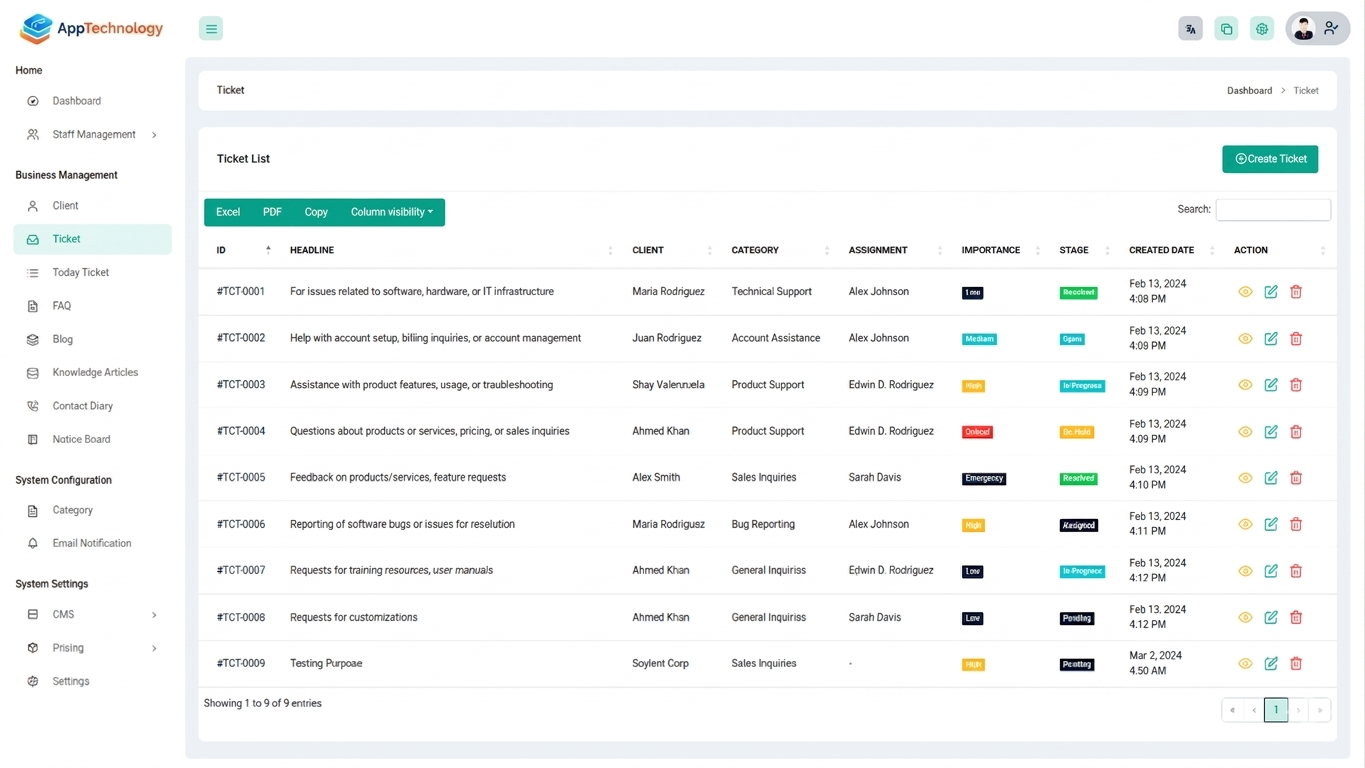
Task: Click edit icon for ticket #TCT-0006
Action: pyautogui.click(x=1271, y=524)
